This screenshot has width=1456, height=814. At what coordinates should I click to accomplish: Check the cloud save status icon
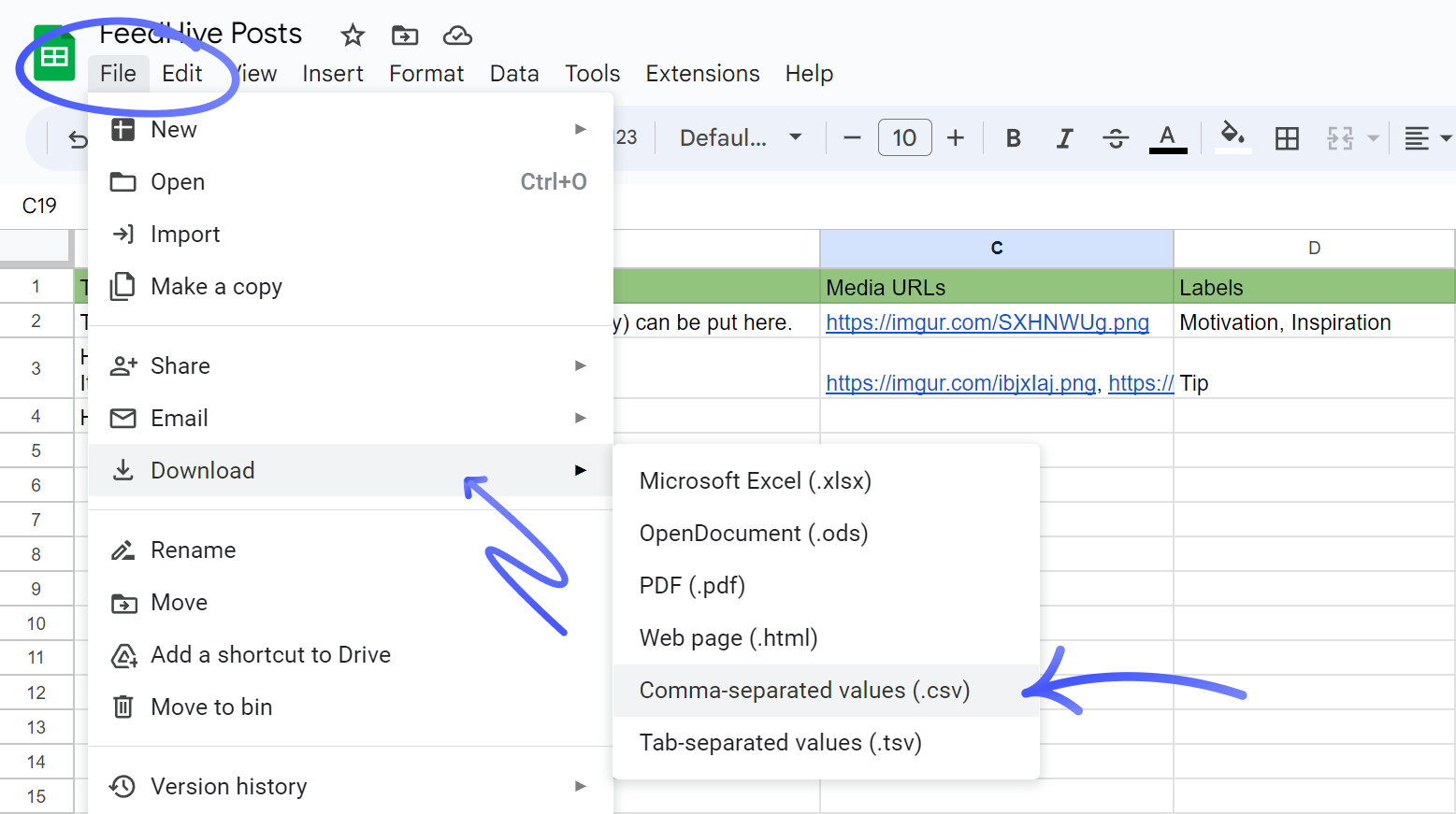(457, 36)
